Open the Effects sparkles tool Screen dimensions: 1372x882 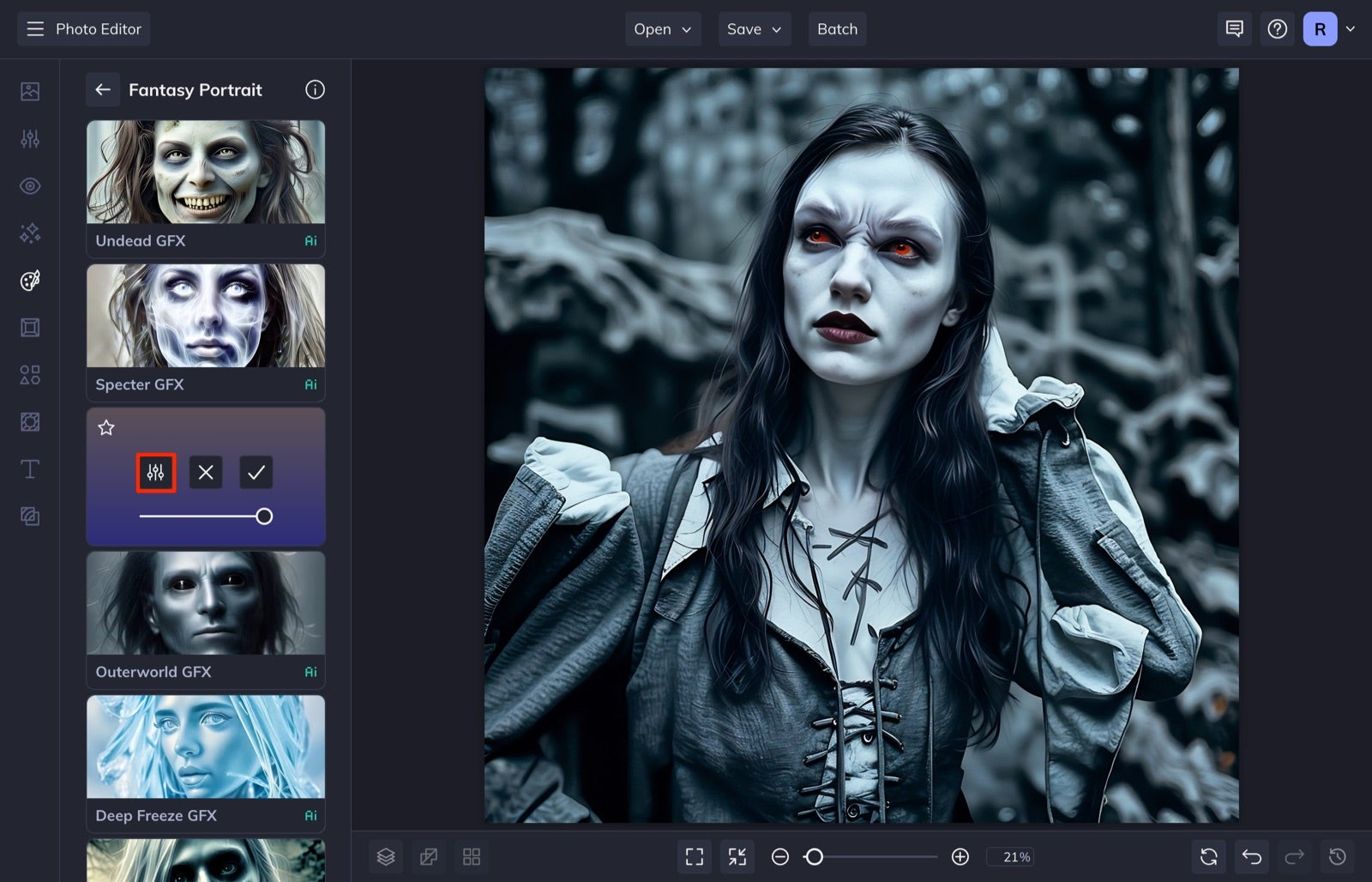(30, 233)
